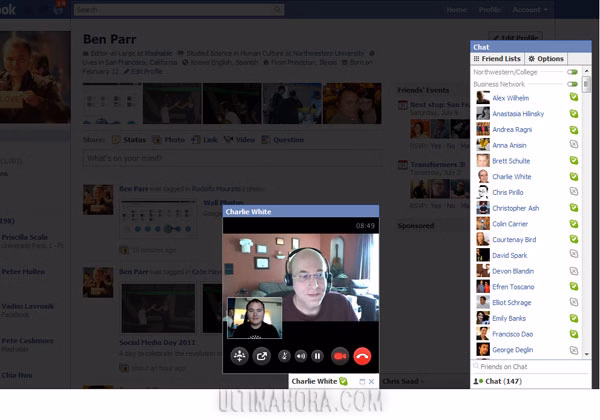Click the chat list scrollbar
Viewport: 600px width, 420px height.
pyautogui.click(x=587, y=200)
